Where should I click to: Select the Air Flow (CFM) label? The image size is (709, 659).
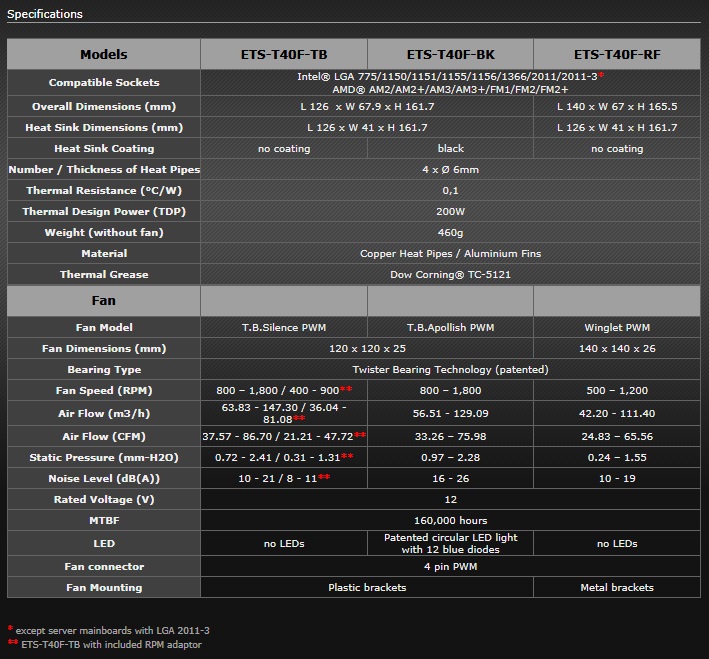[x=104, y=436]
